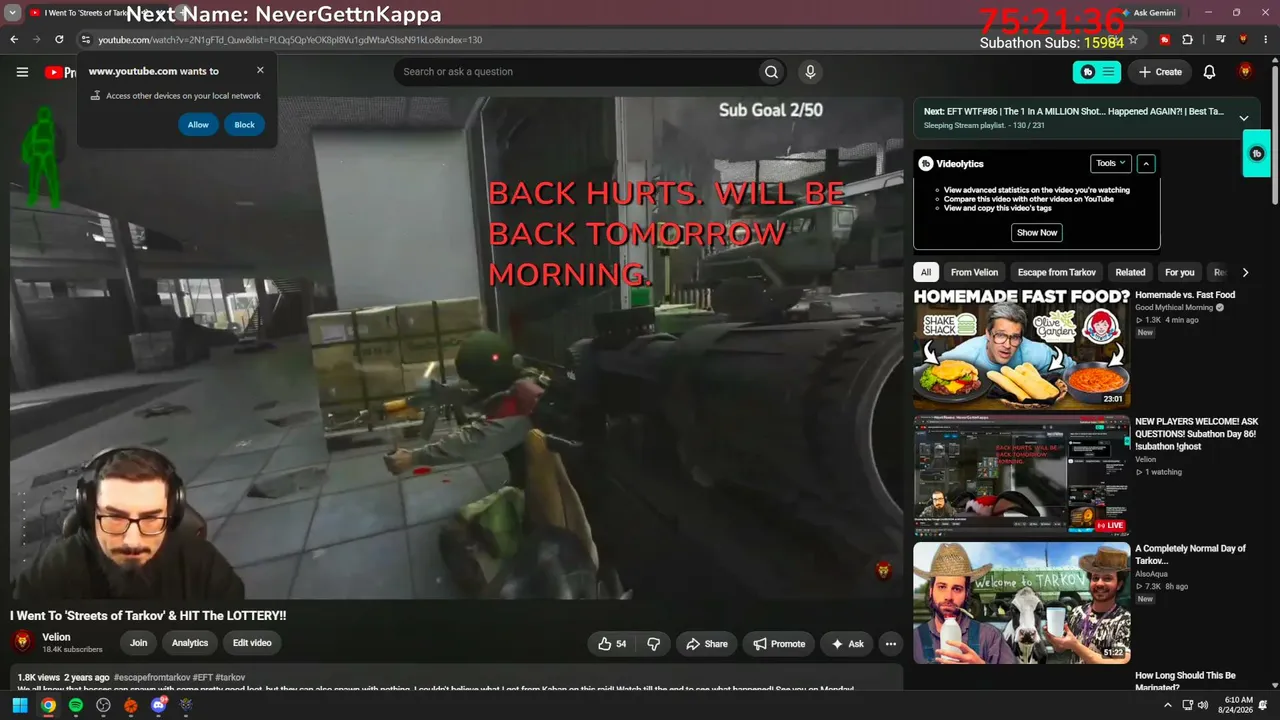Click Ask Gemini in the title bar

(x=1149, y=13)
